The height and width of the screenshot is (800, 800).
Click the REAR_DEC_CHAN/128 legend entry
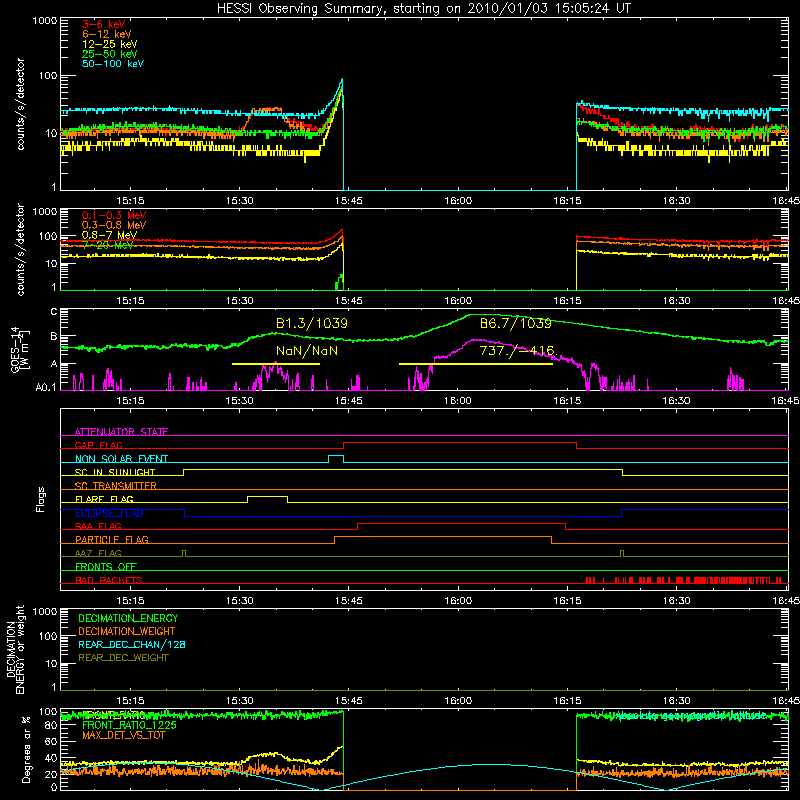click(x=132, y=644)
